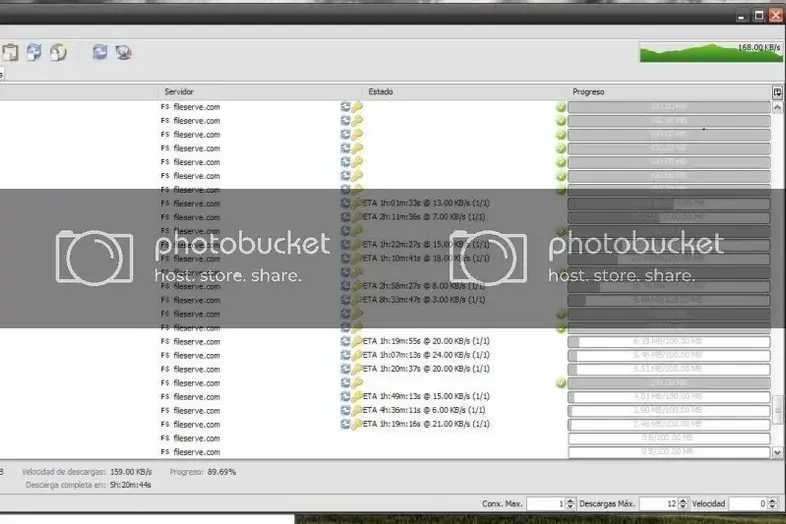Click the progress bar in the ETA 1h:19m:55s row
This screenshot has height=524, width=786.
669,342
